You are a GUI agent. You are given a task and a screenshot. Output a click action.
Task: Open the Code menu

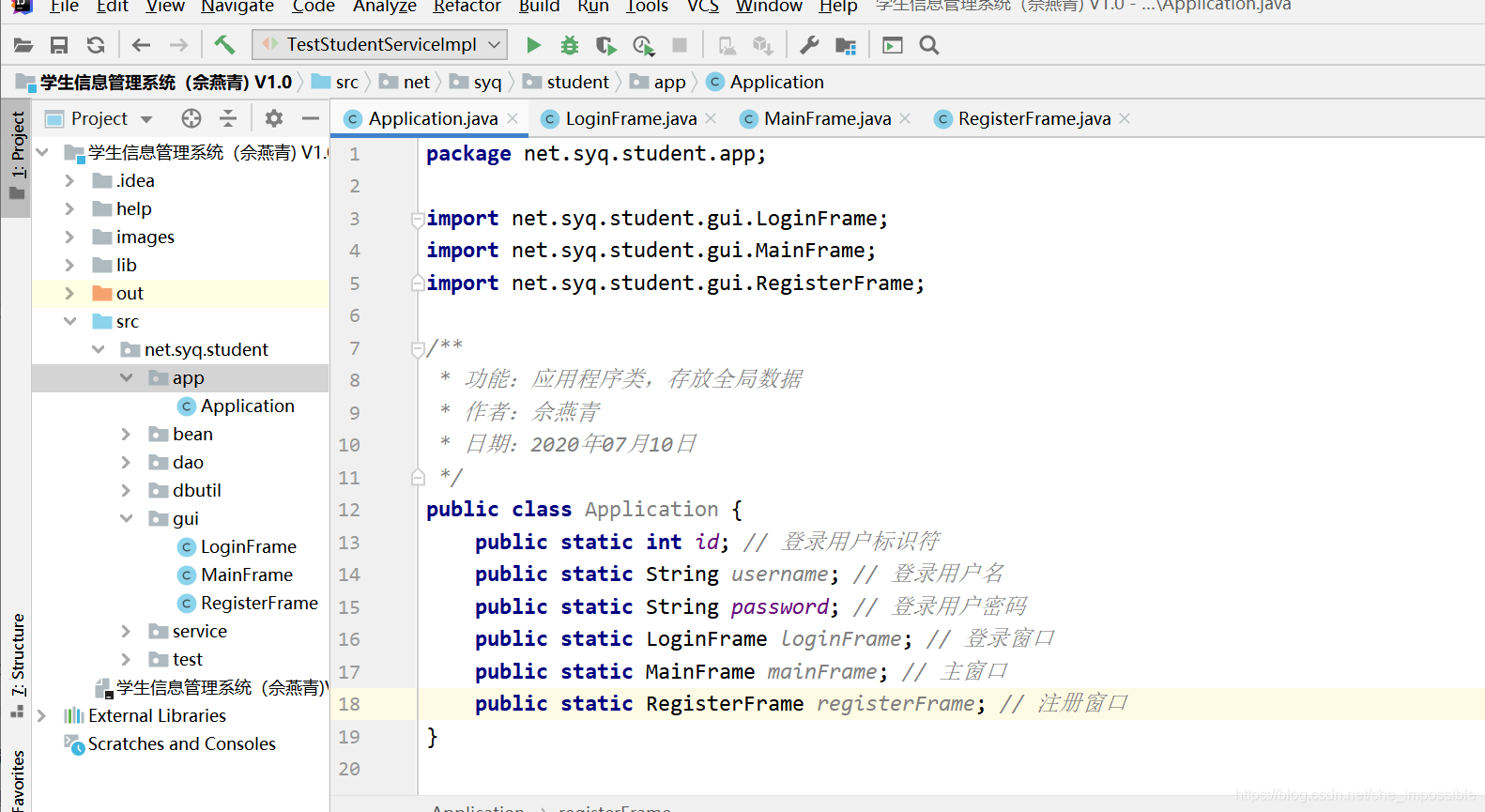pyautogui.click(x=314, y=7)
